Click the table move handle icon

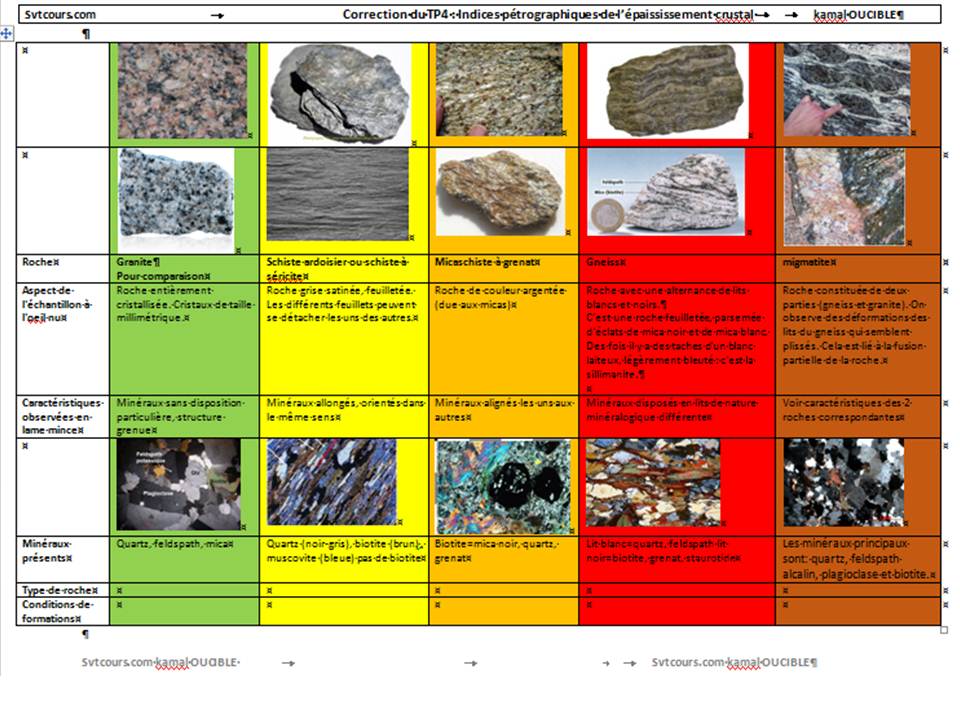(8, 33)
